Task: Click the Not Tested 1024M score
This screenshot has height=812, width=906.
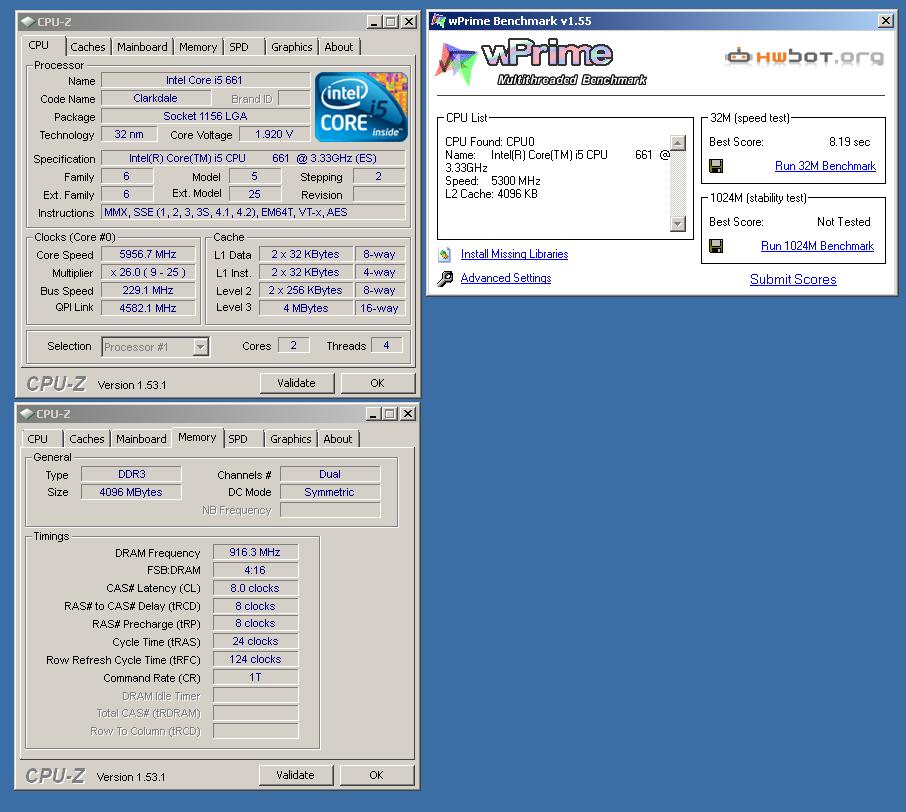Action: click(x=844, y=222)
